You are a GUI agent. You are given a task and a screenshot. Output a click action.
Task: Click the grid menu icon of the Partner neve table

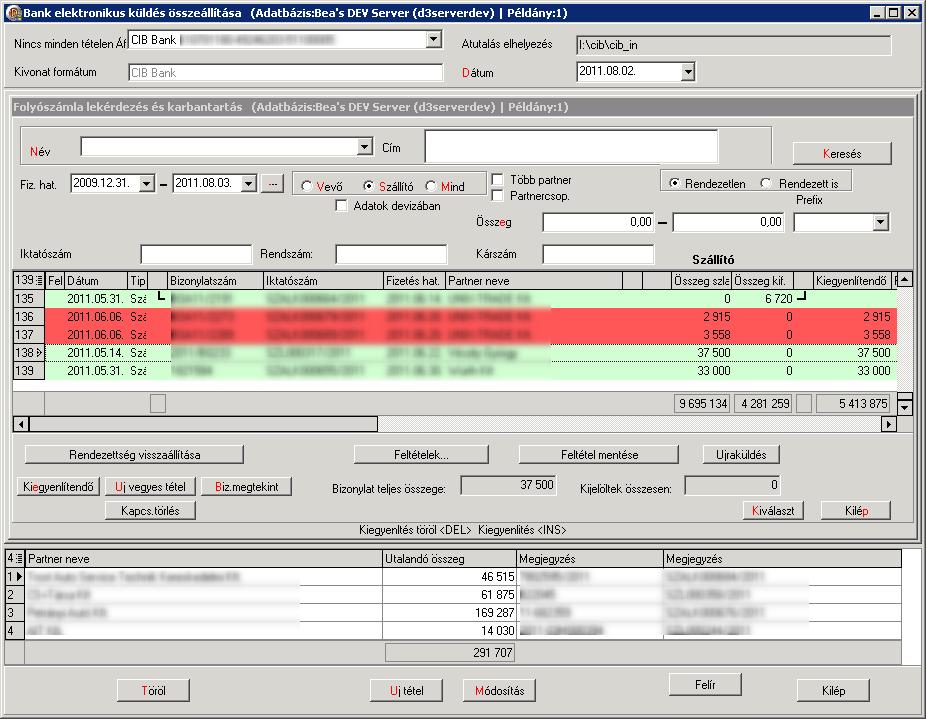coord(19,558)
